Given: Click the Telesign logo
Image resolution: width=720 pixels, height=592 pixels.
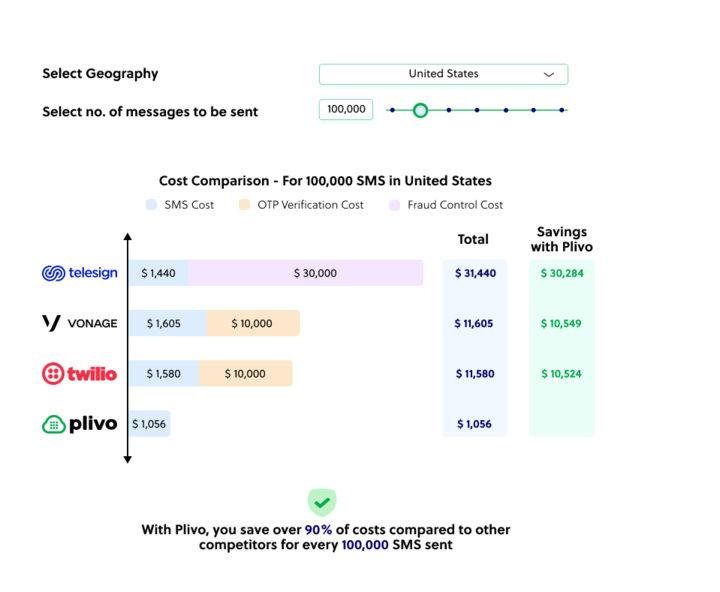Looking at the screenshot, I should tap(80, 273).
